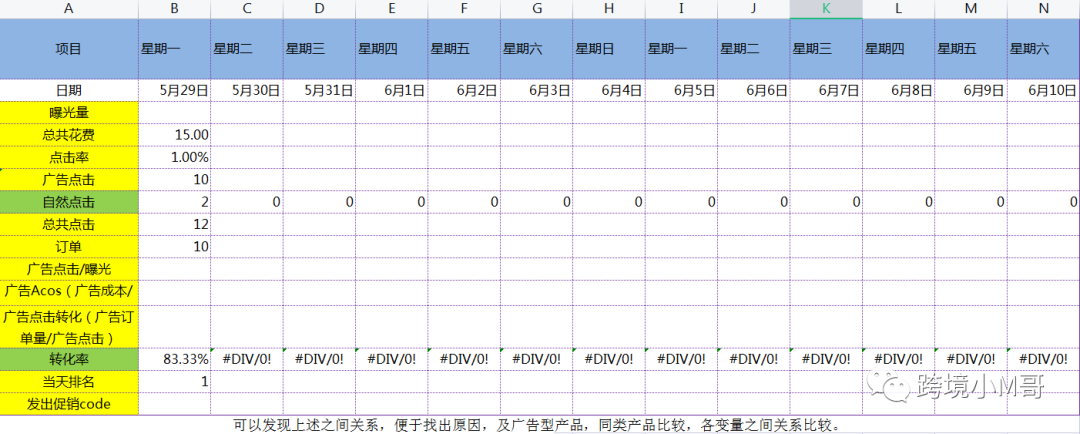Select the 5月29日 date cell
The height and width of the screenshot is (434, 1080).
(x=175, y=89)
